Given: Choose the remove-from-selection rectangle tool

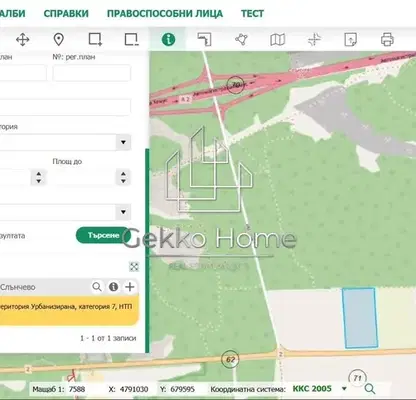Looking at the screenshot, I should [x=131, y=39].
